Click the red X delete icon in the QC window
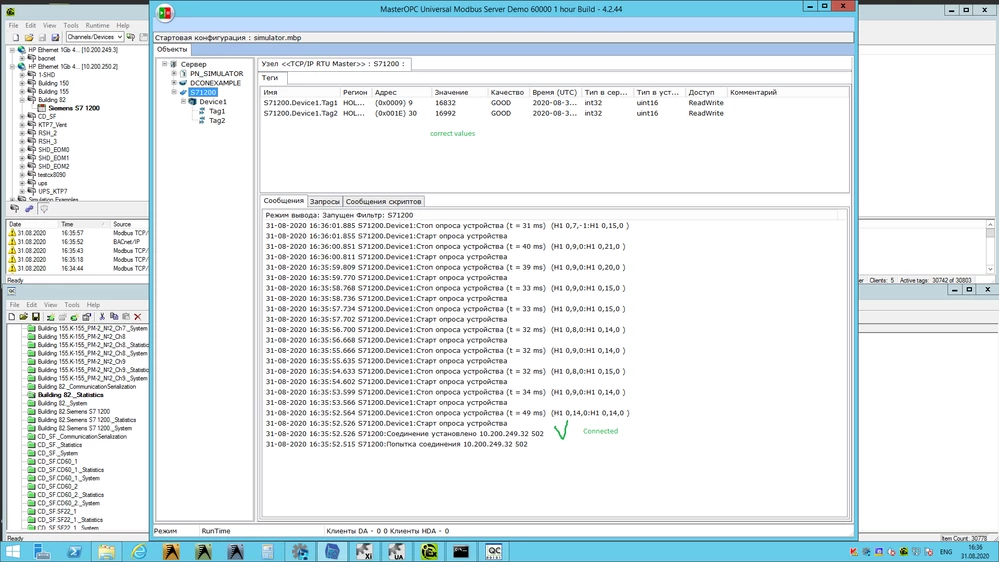The height and width of the screenshot is (562, 999). point(138,317)
